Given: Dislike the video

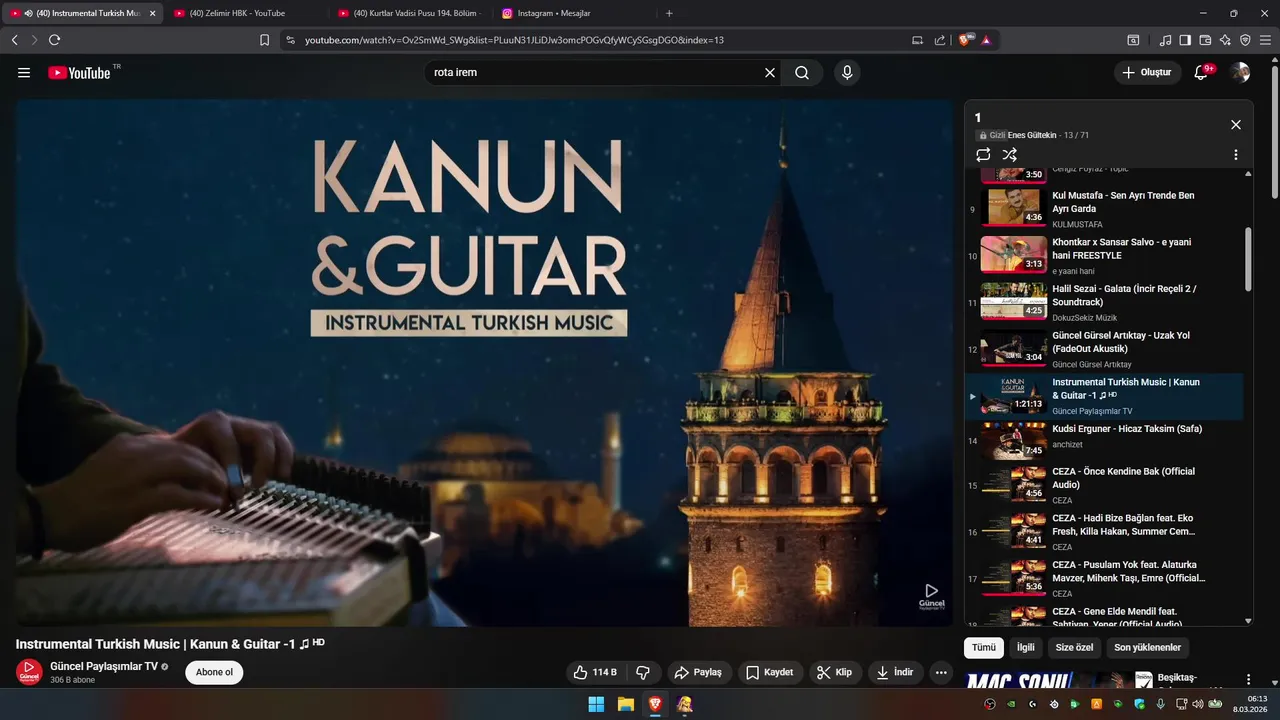Looking at the screenshot, I should 643,673.
